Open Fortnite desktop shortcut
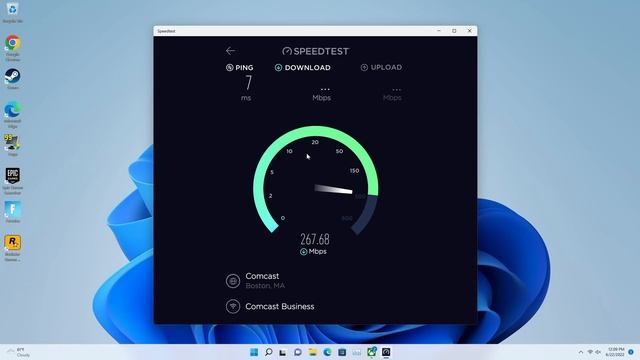Image resolution: width=640 pixels, height=360 pixels. (12, 212)
